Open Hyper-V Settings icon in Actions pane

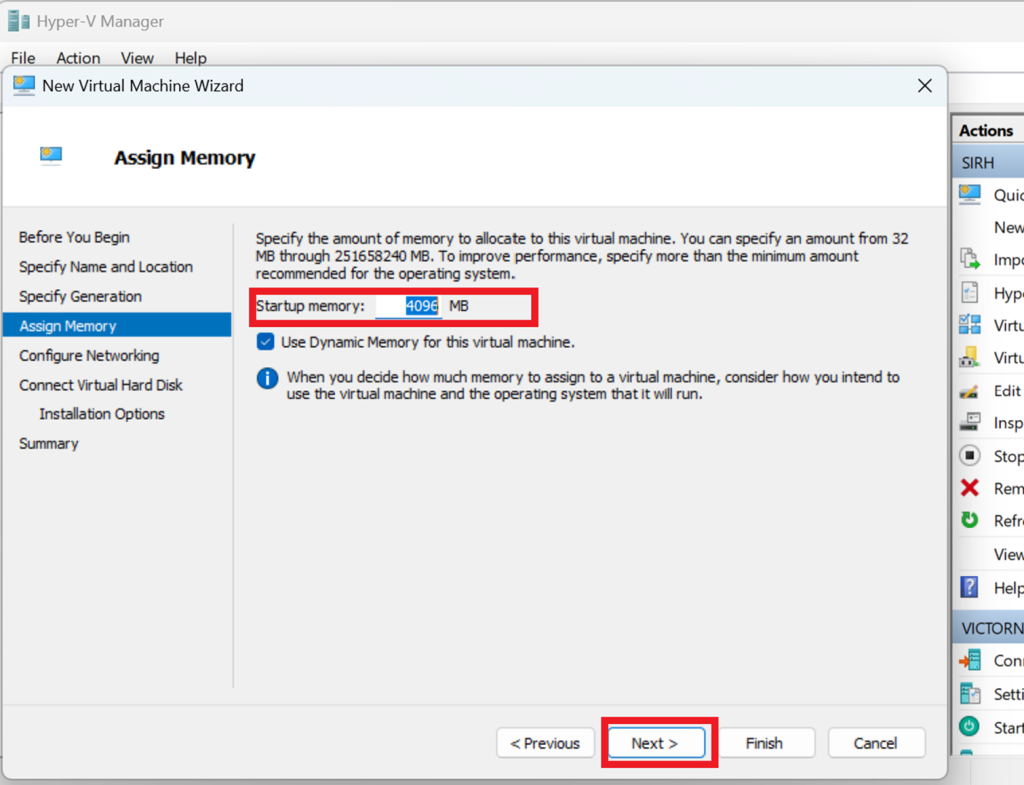coord(969,293)
